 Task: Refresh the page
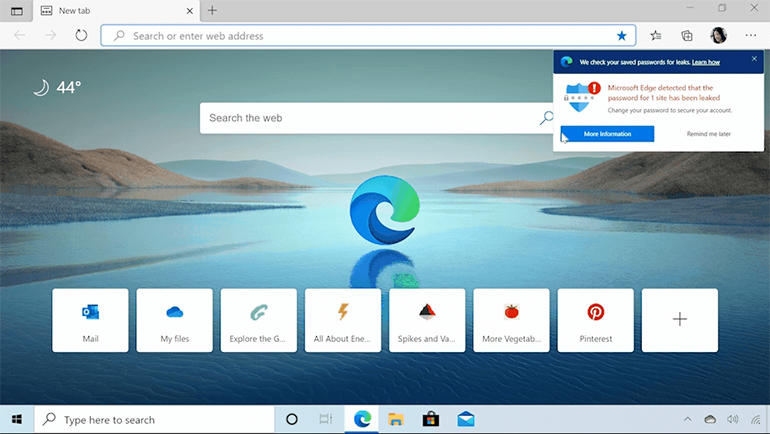81,36
